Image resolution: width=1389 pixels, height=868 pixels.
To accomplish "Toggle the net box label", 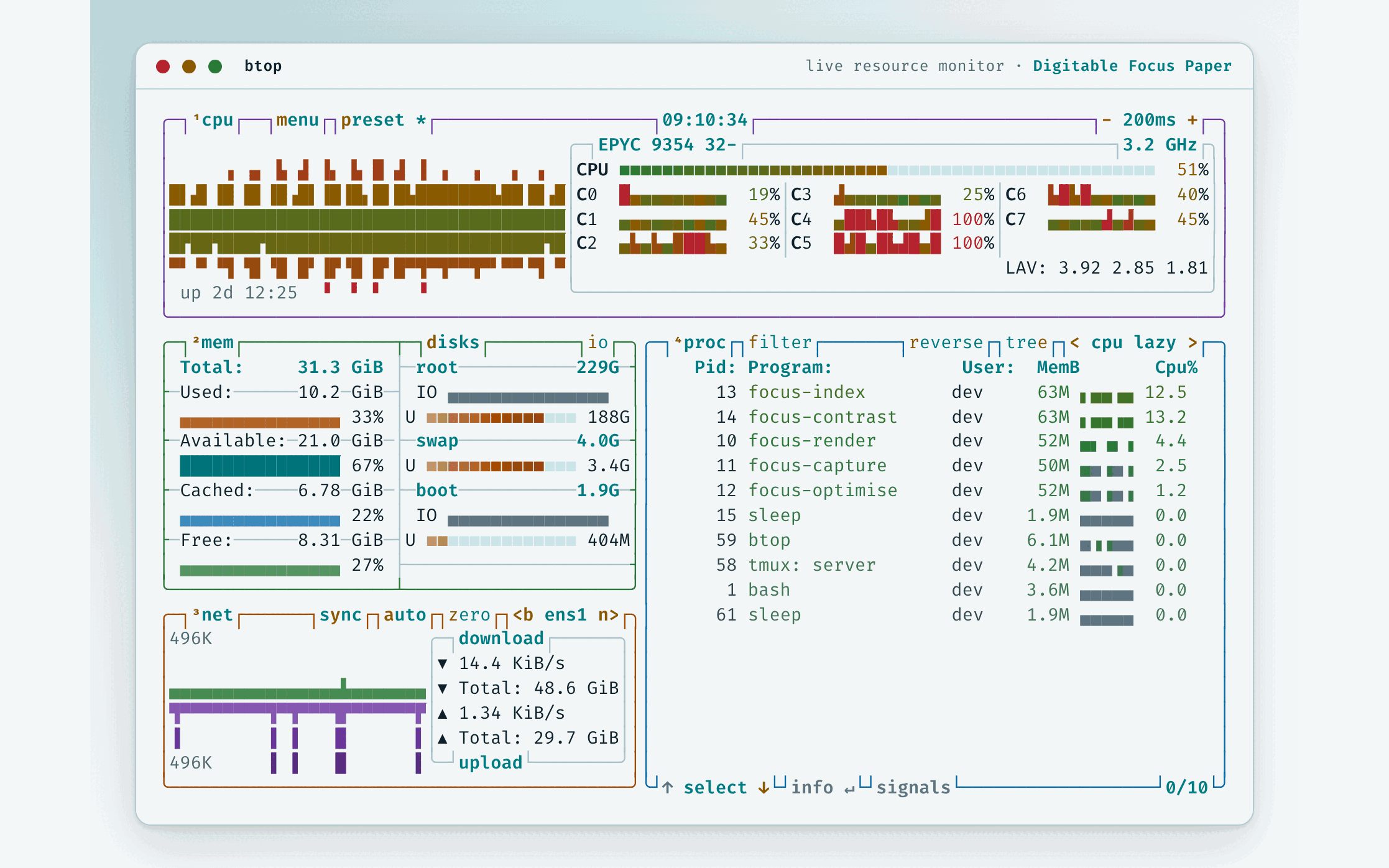I will 213,615.
